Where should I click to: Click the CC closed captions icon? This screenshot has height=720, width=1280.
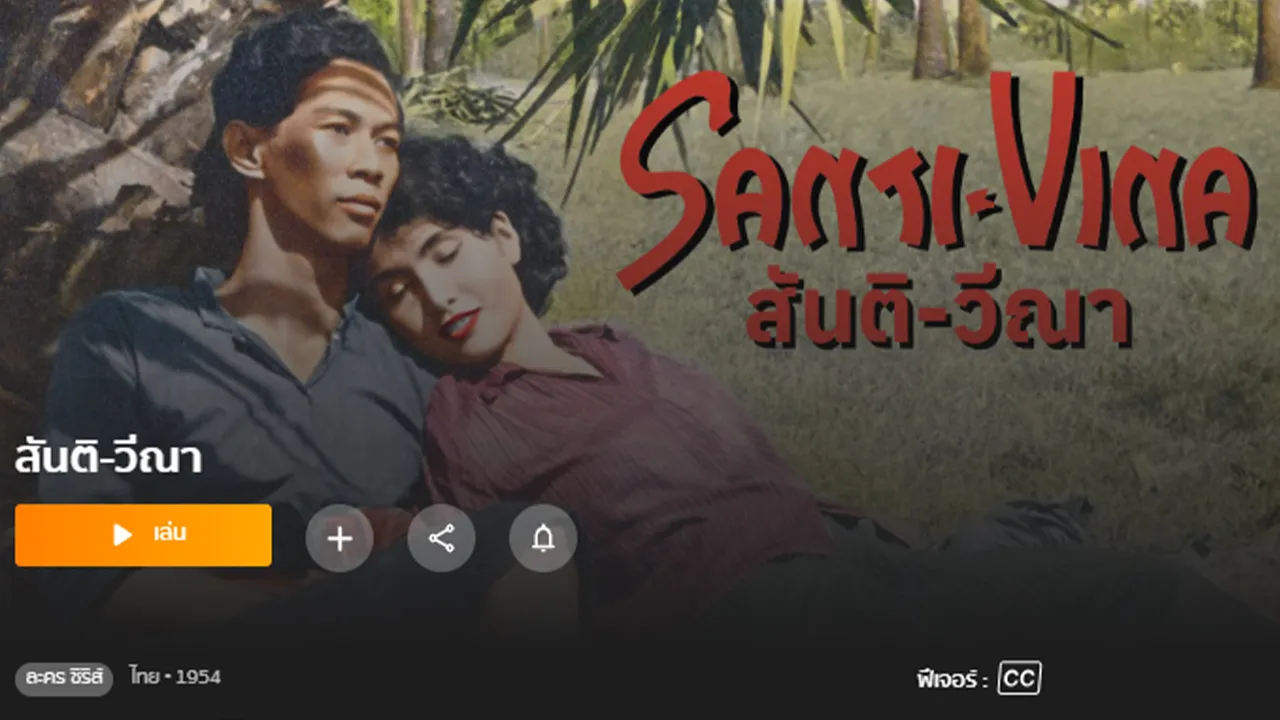pos(1019,679)
